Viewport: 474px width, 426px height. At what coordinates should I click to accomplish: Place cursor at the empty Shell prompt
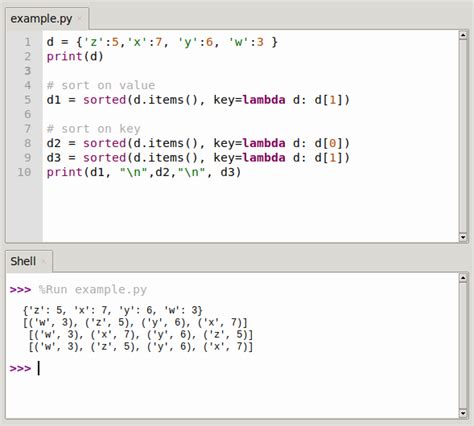click(39, 368)
